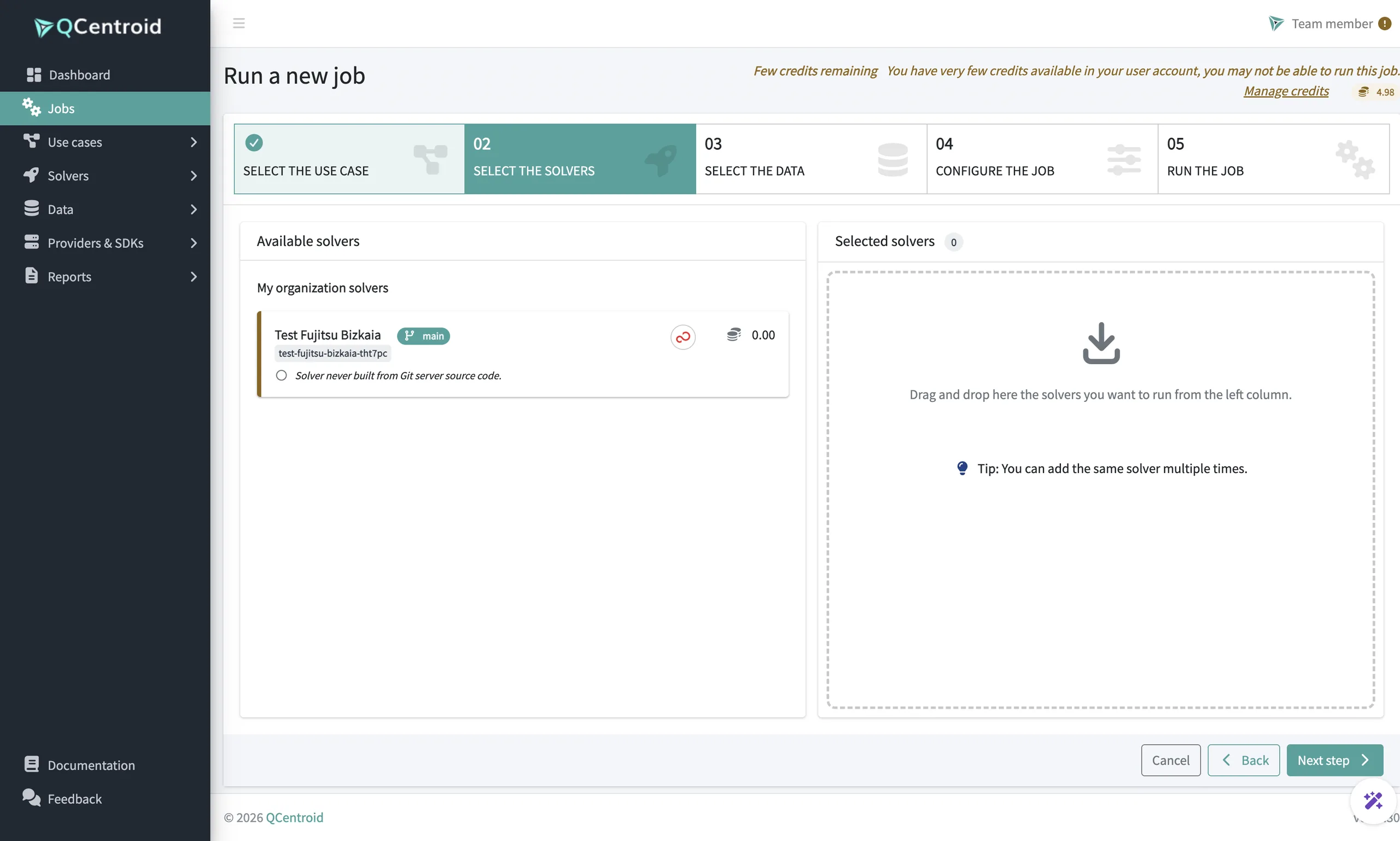Expand Use cases chevron
This screenshot has height=841, width=1400.
[x=193, y=142]
